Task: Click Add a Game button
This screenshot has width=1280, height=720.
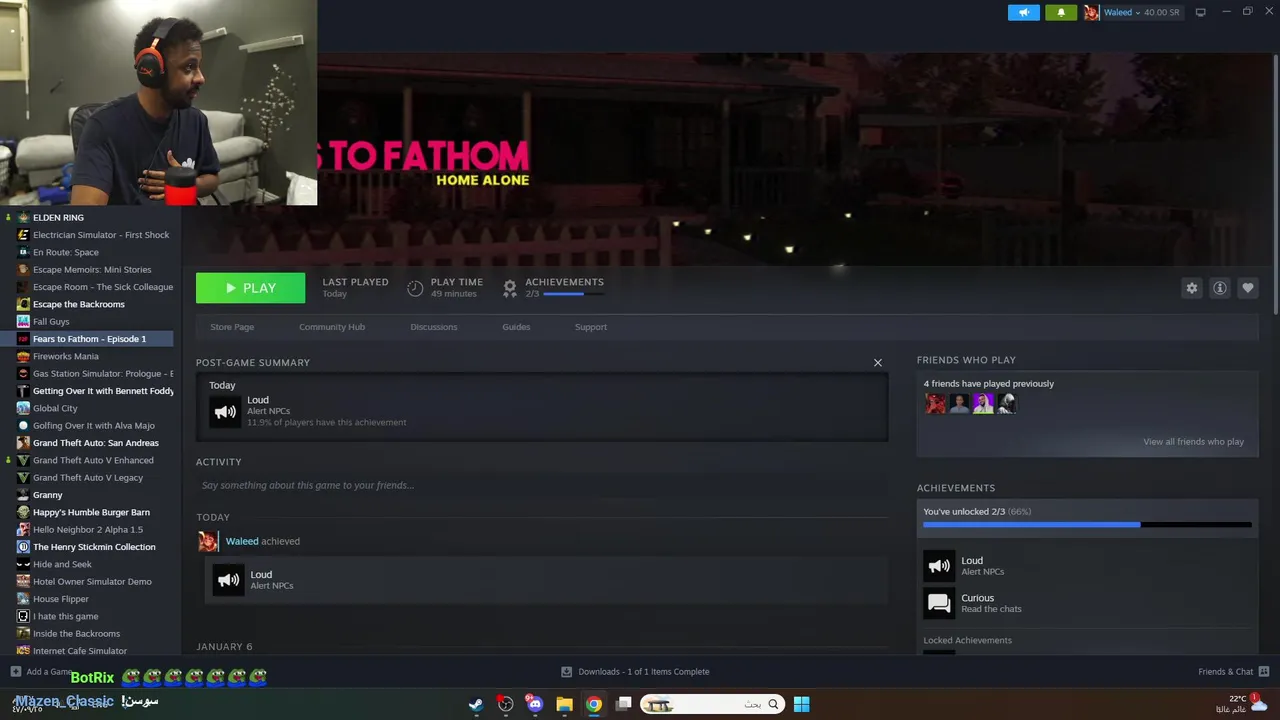Action: point(41,672)
